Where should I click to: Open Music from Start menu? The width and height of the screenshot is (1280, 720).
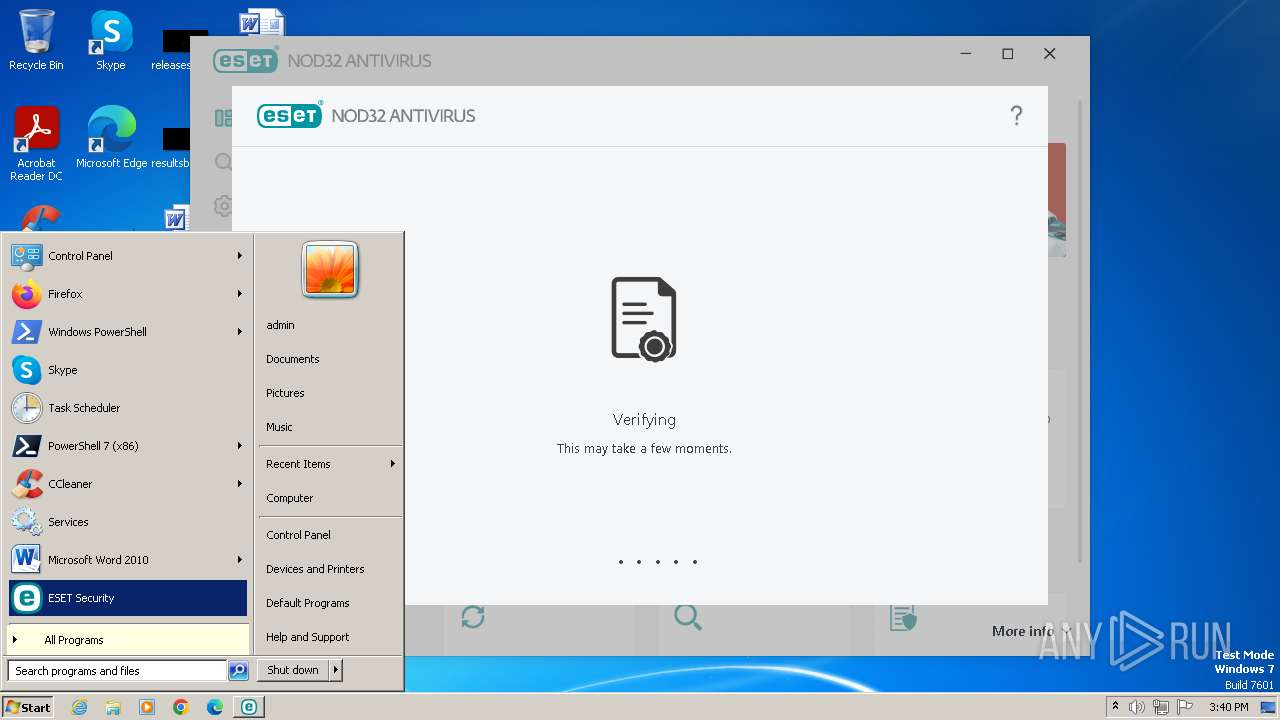[330, 427]
